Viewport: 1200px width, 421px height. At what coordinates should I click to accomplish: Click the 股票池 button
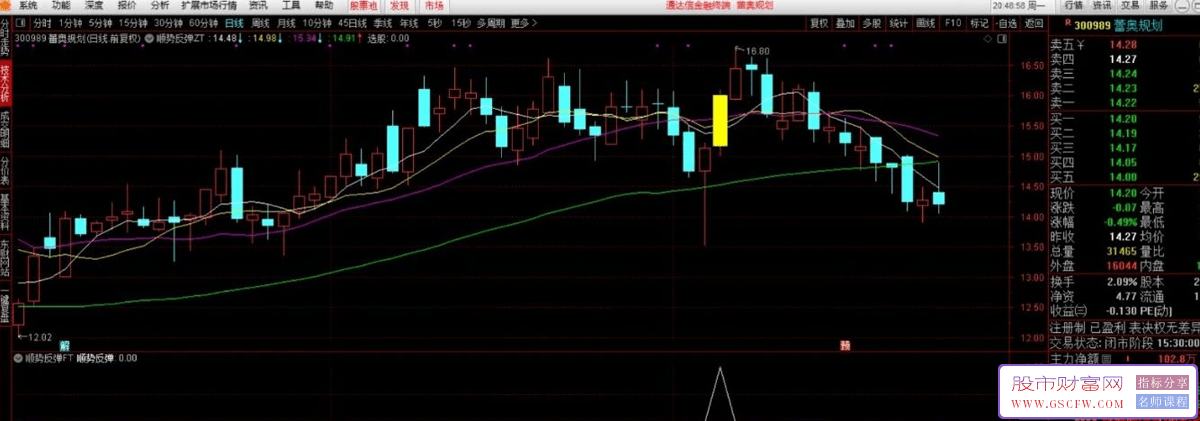click(x=362, y=5)
